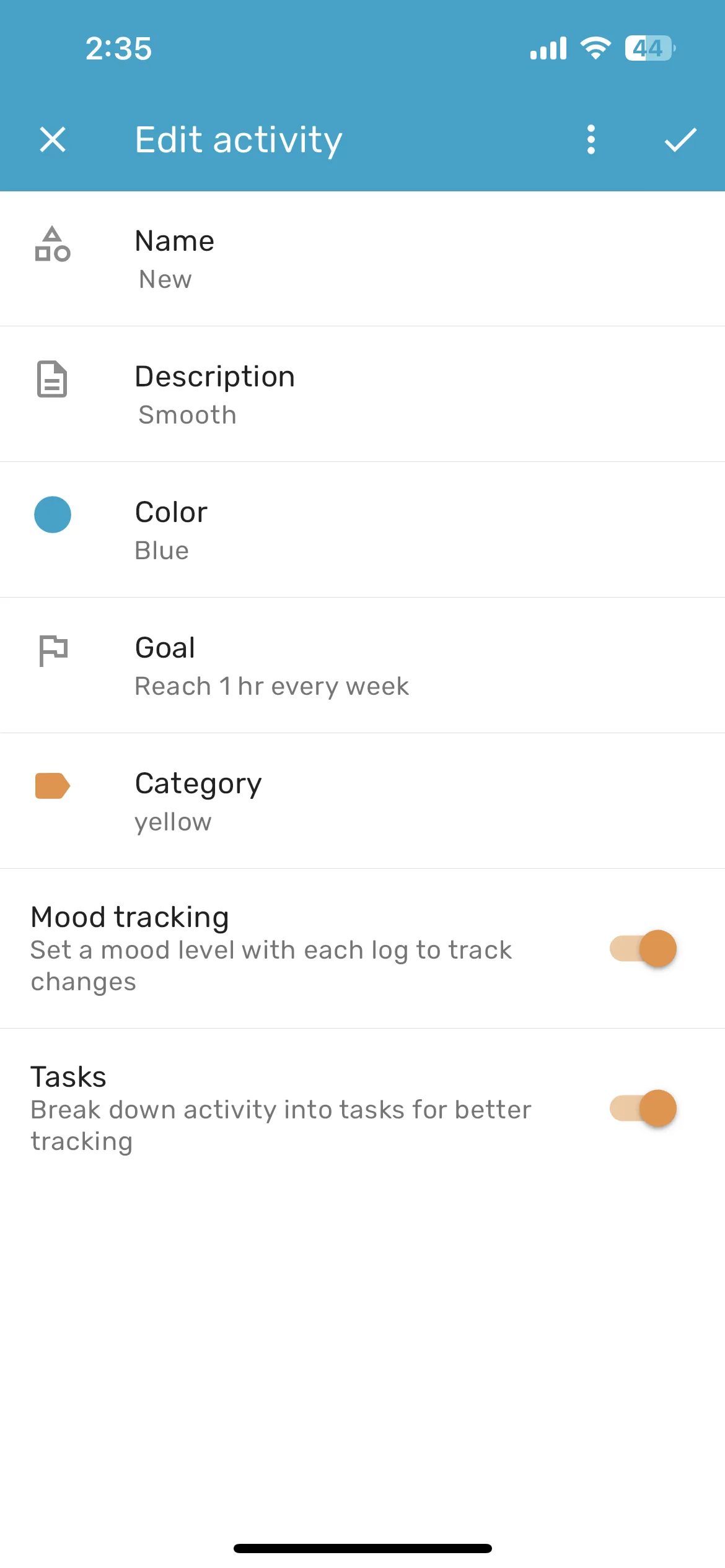Close the Edit activity screen with X
725x1568 pixels.
coord(53,139)
